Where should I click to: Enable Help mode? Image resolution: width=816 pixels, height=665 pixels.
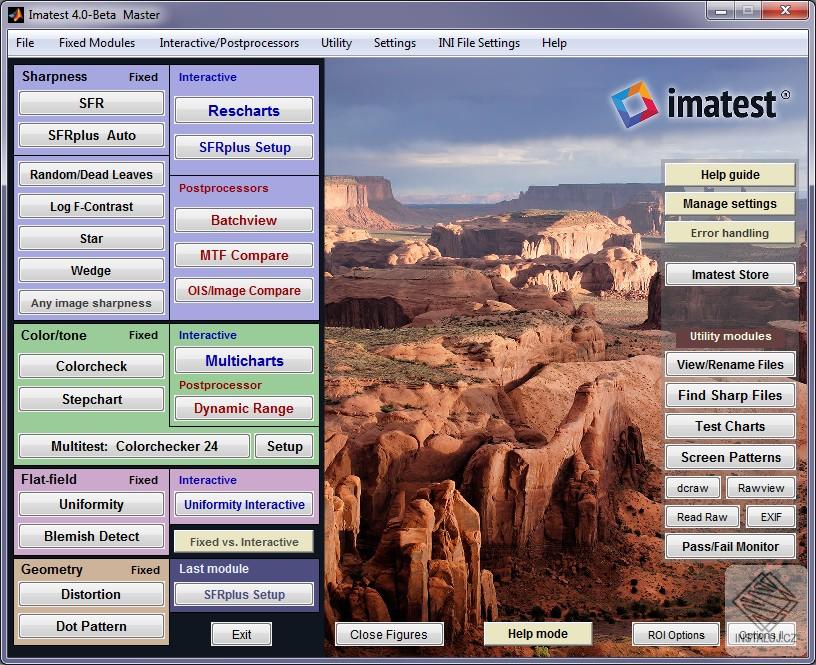(x=537, y=633)
